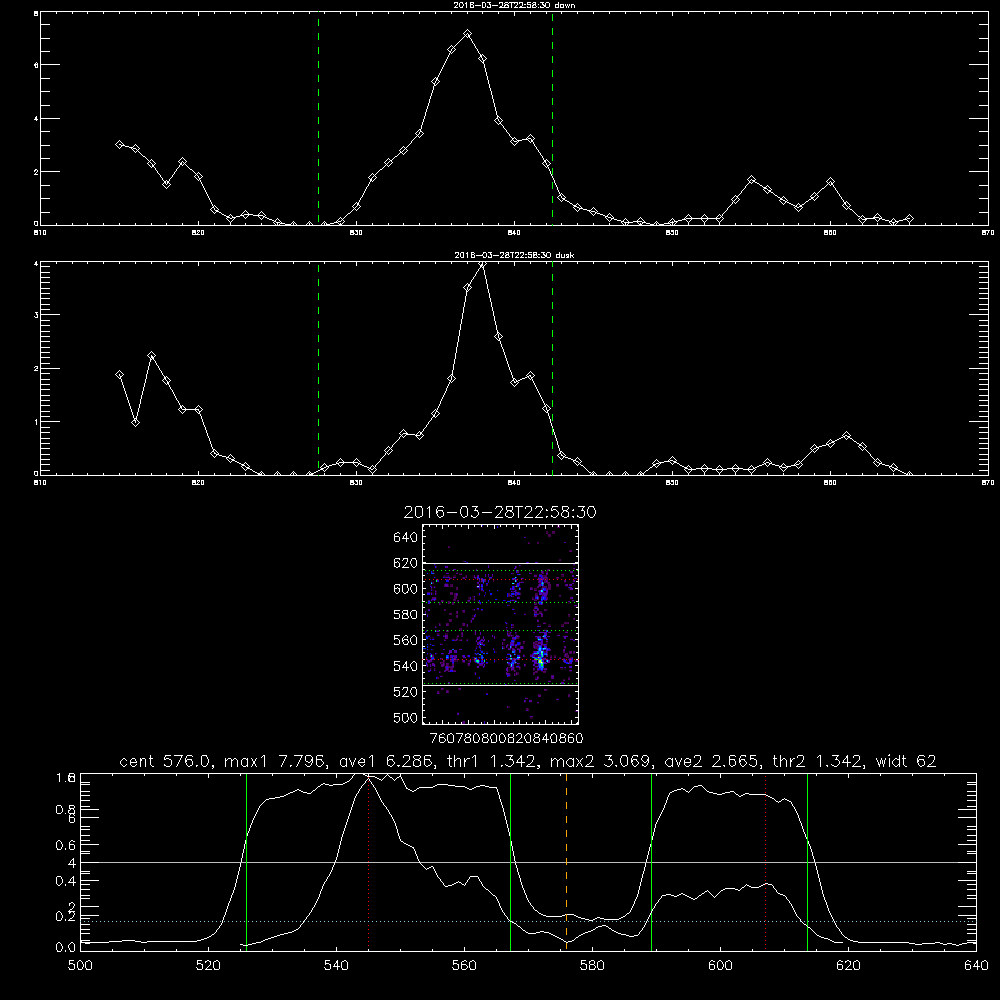Click the 620 label on heat map y-axis

pos(405,563)
